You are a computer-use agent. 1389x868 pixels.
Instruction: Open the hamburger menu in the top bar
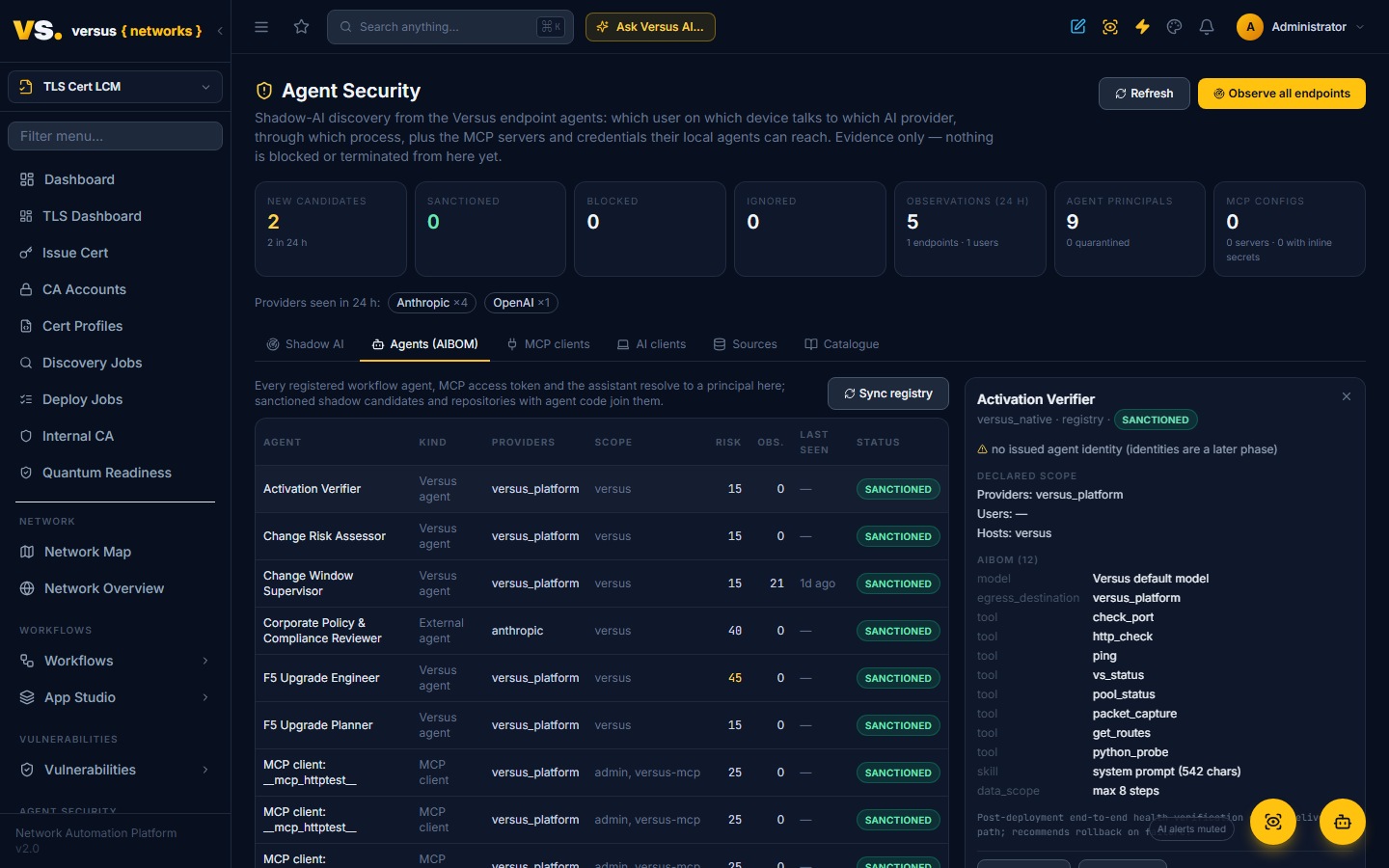[261, 27]
